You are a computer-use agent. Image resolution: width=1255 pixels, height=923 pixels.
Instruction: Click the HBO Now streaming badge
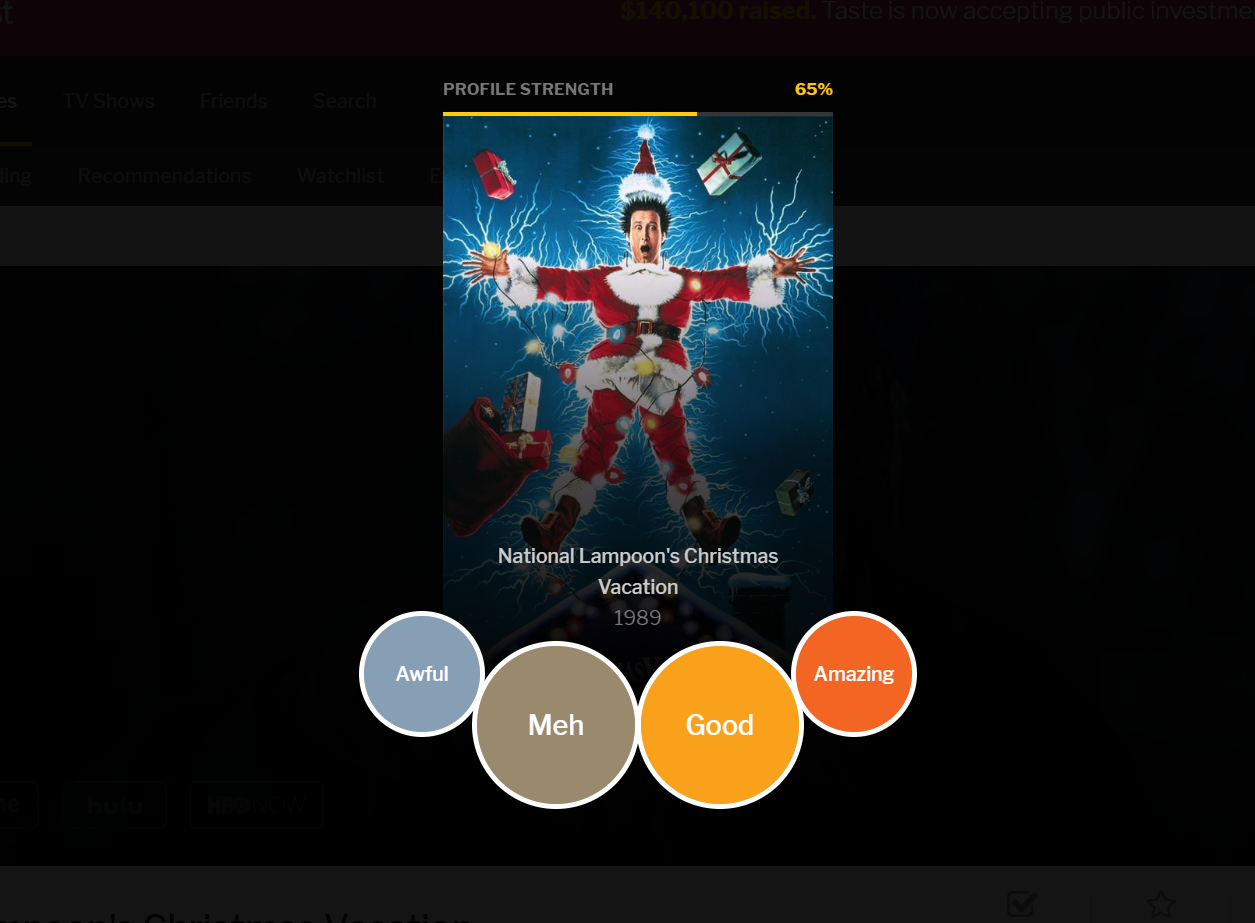[x=256, y=805]
